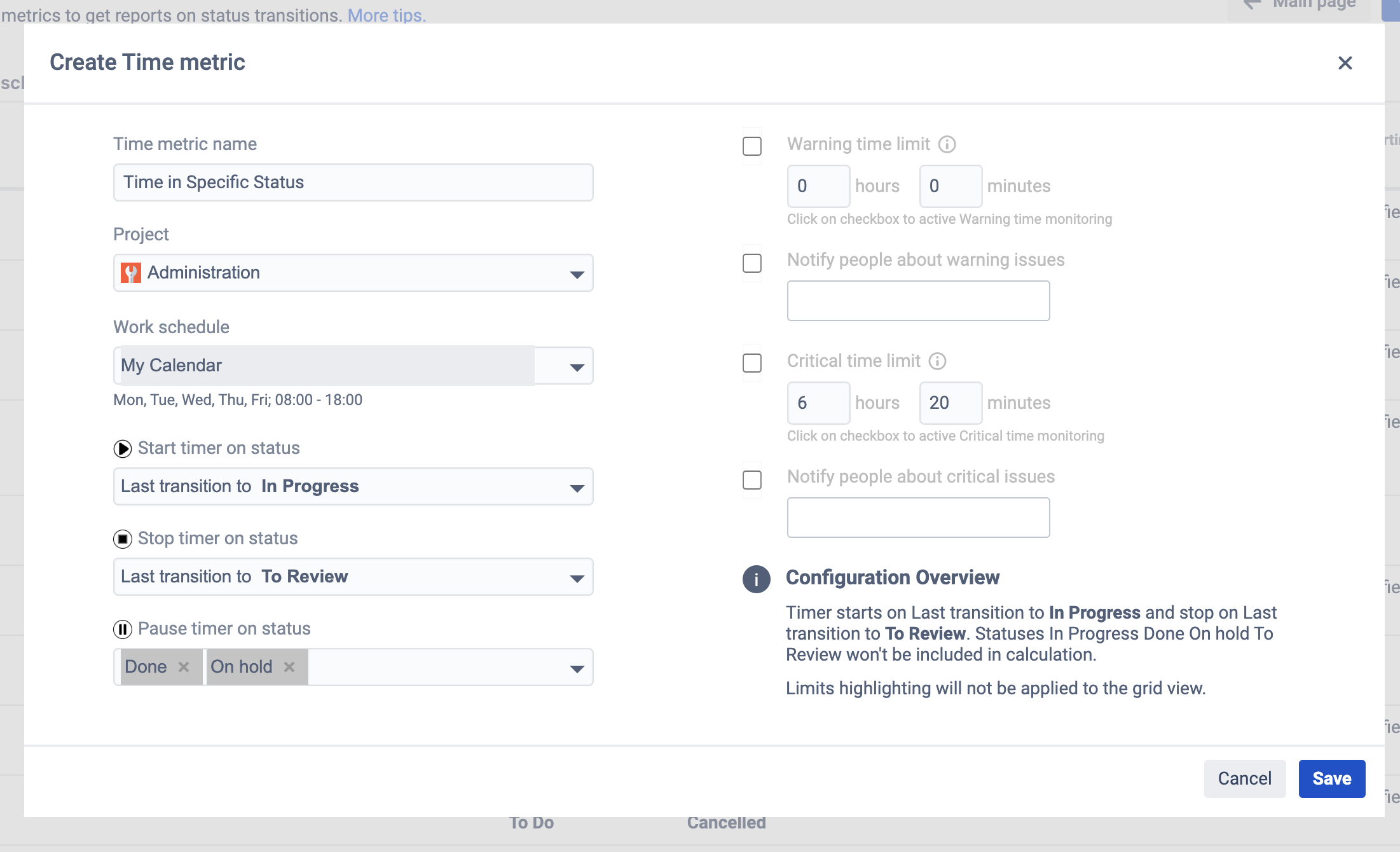Click the Configuration Overview info icon
The image size is (1400, 852).
756,579
